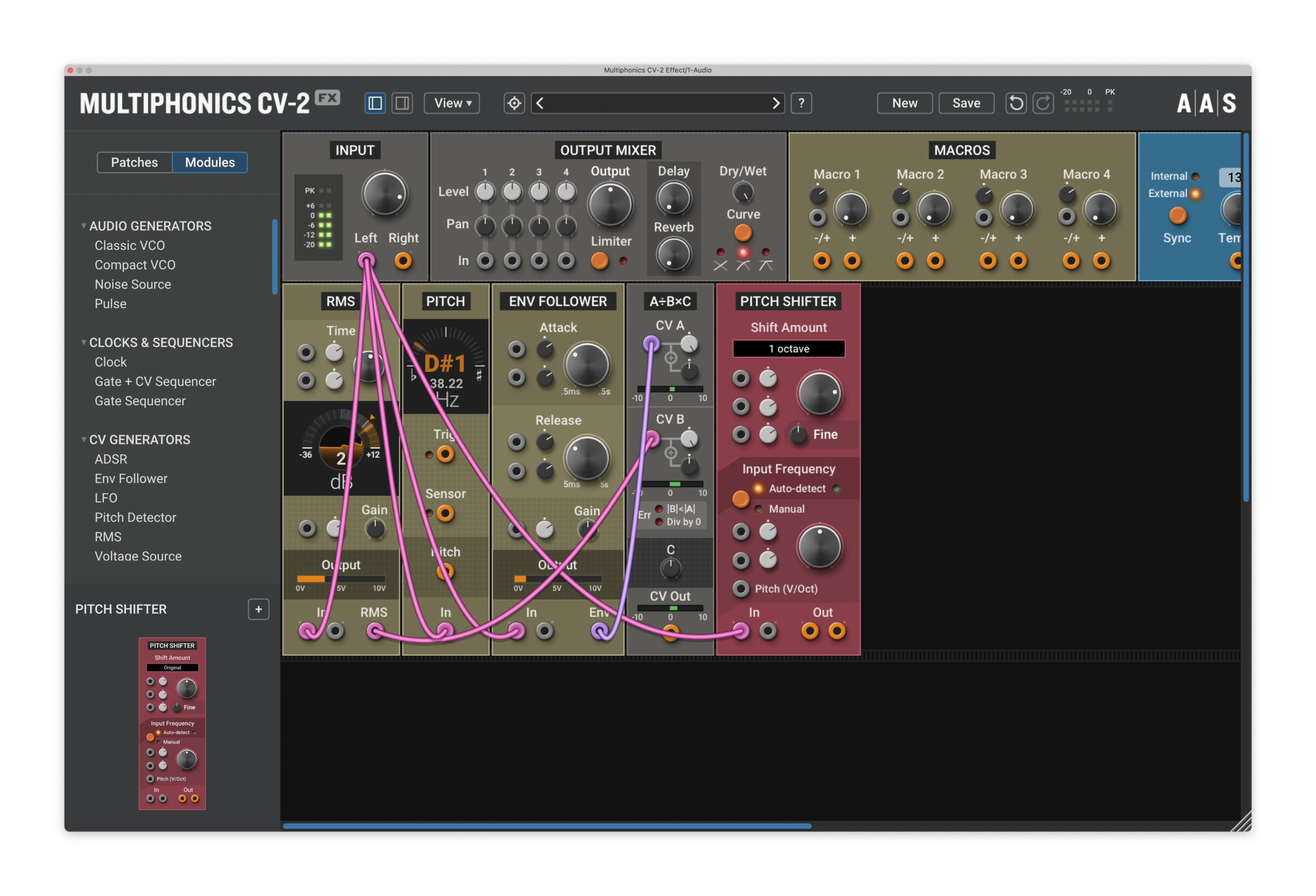Open the Shift Amount '1 octave' selector
The height and width of the screenshot is (896, 1316).
pos(789,349)
